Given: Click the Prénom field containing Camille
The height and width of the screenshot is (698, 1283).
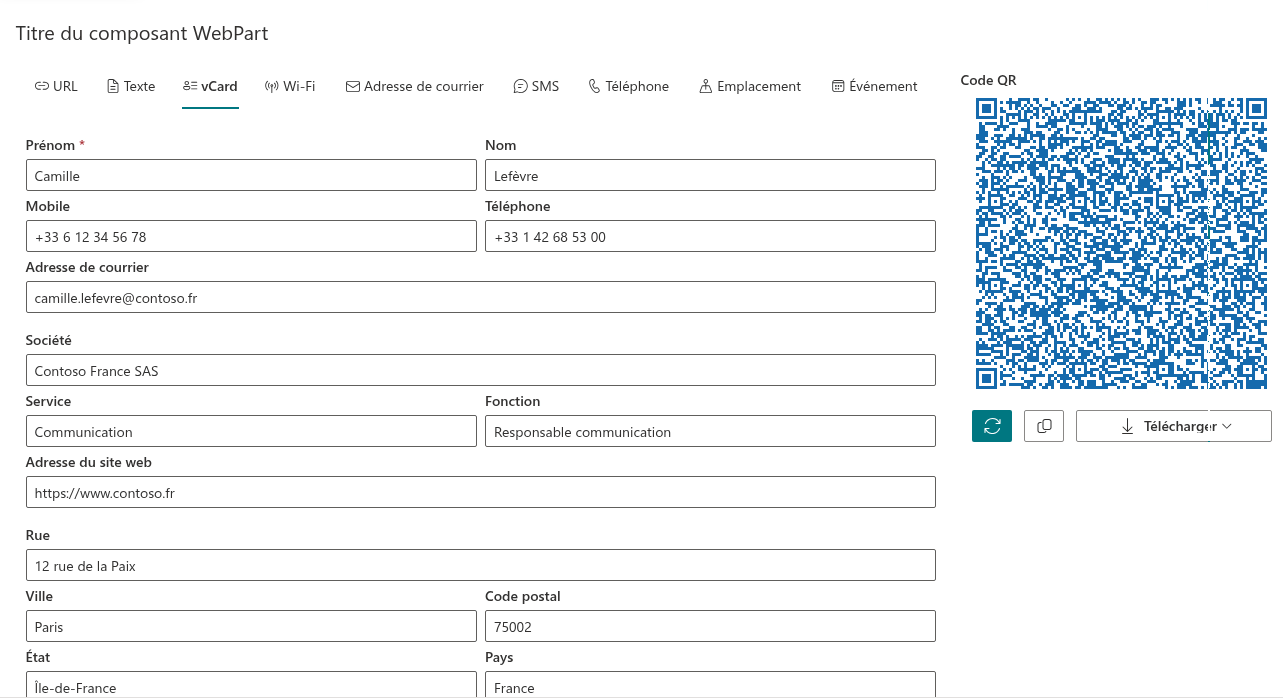Looking at the screenshot, I should [251, 175].
